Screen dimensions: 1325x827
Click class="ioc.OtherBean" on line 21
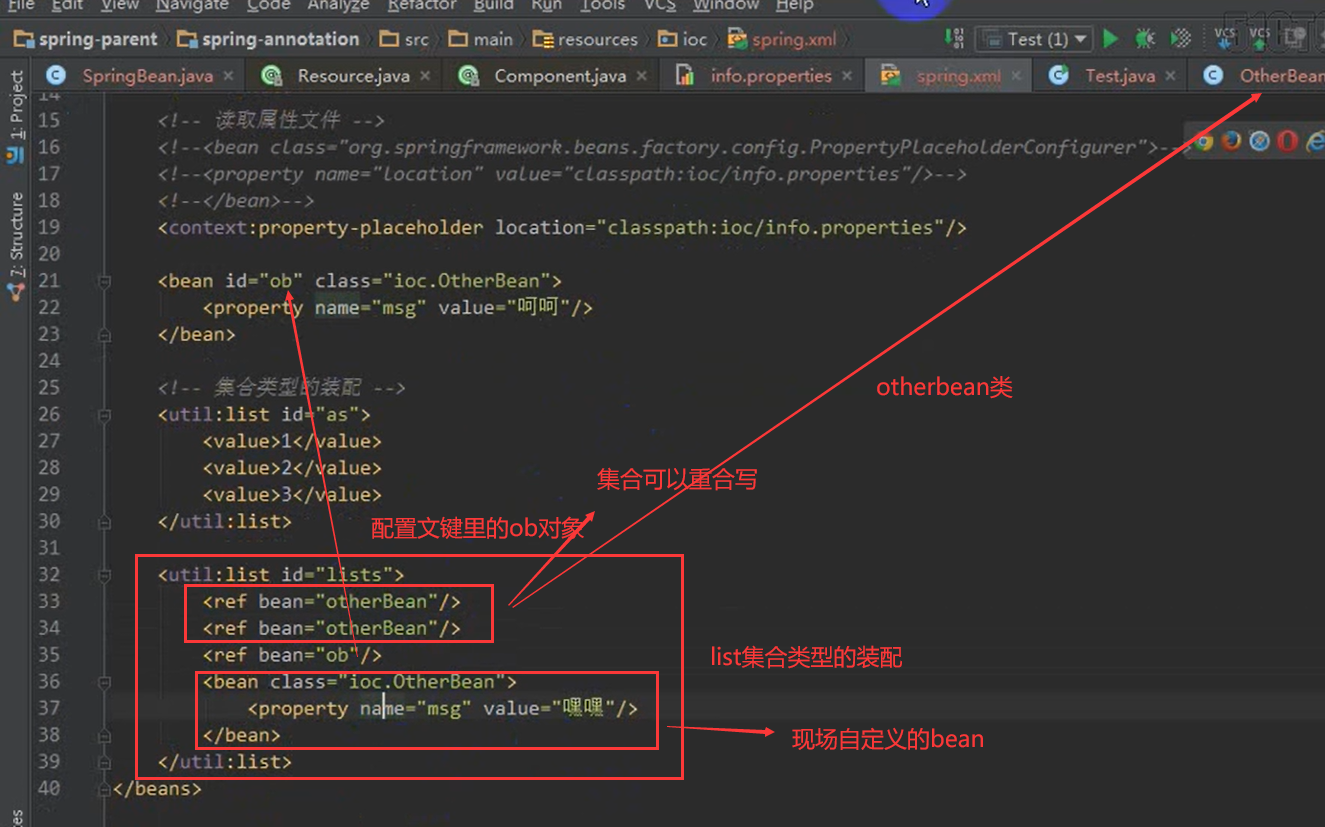433,281
